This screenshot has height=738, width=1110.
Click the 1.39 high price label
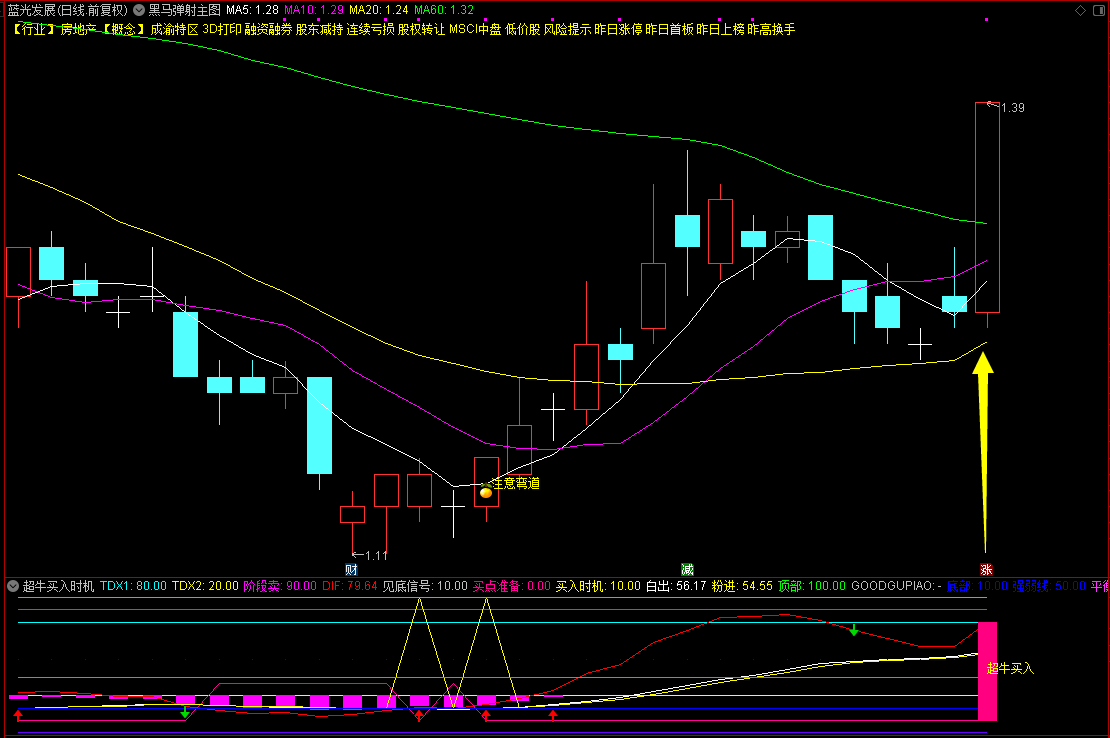(1012, 108)
